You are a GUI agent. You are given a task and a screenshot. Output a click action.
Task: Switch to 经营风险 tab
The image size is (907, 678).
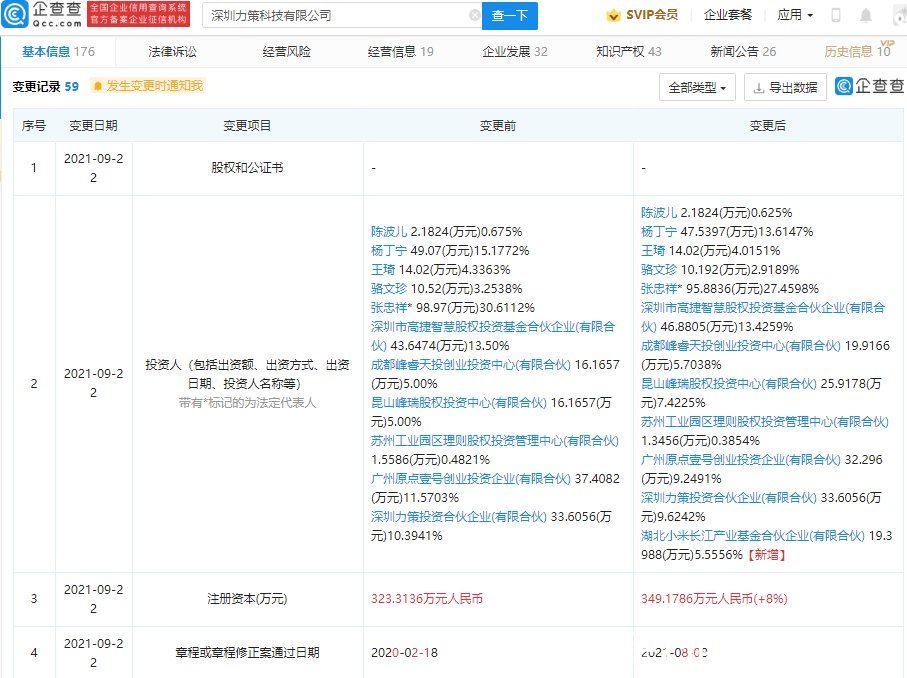(x=286, y=51)
